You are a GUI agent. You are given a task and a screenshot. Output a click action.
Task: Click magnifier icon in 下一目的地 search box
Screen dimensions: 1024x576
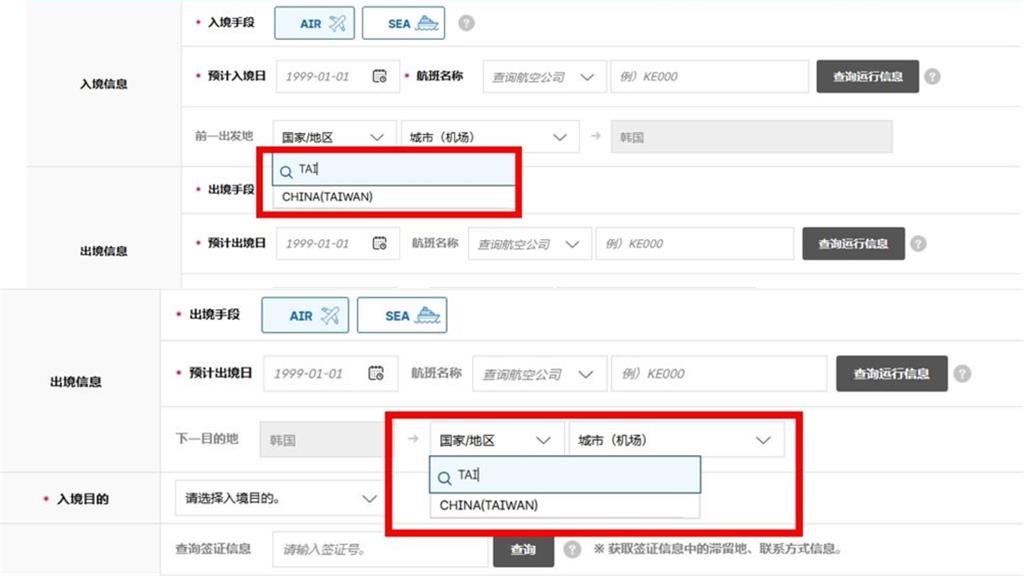pos(445,478)
